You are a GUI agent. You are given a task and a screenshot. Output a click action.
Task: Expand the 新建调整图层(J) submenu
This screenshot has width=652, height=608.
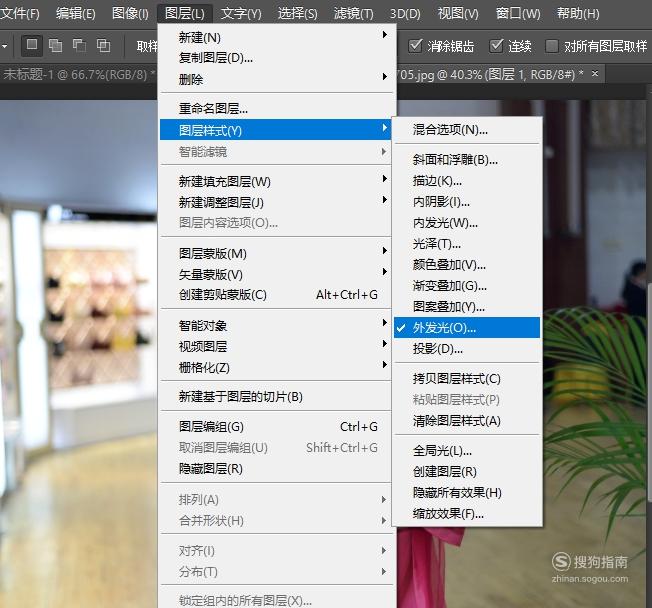coord(275,203)
